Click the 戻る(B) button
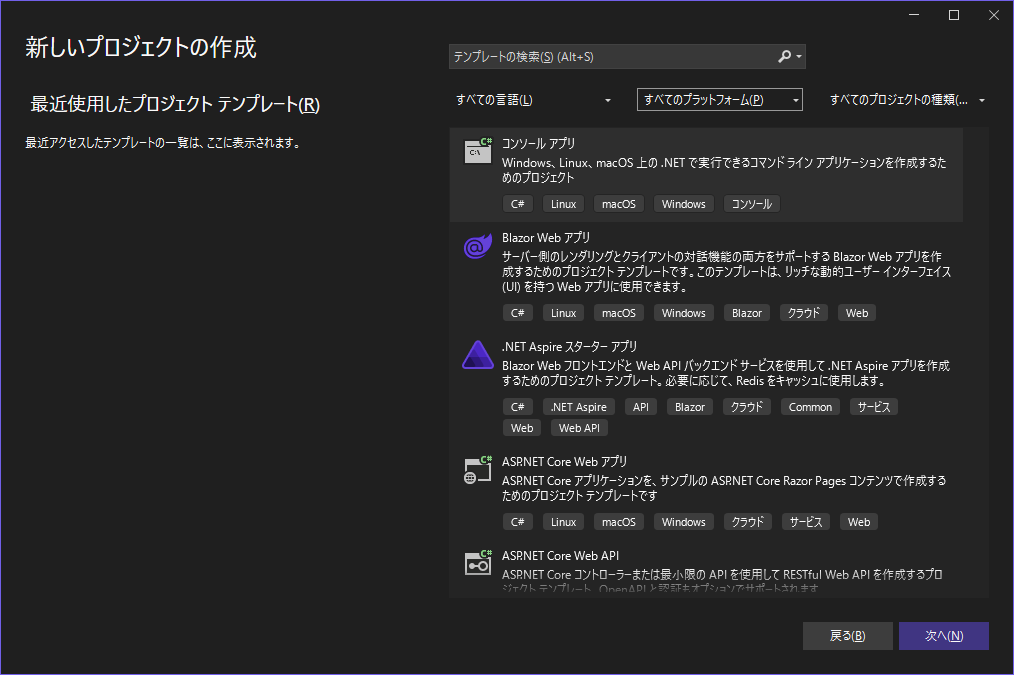The width and height of the screenshot is (1014, 675). click(x=847, y=636)
